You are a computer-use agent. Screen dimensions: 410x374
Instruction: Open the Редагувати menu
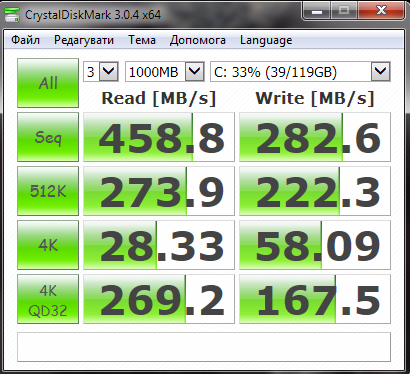(84, 40)
